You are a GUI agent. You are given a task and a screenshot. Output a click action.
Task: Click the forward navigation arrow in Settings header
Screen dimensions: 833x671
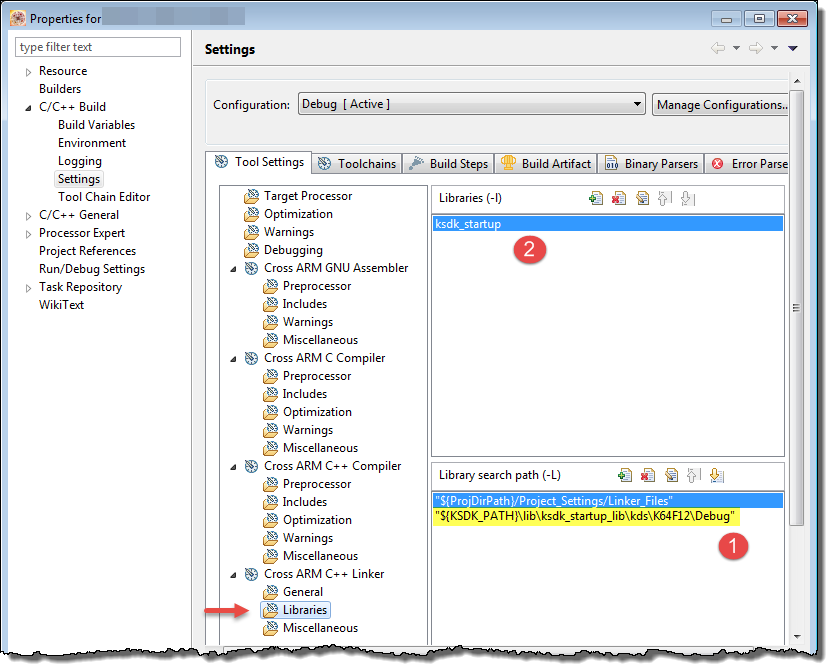756,48
